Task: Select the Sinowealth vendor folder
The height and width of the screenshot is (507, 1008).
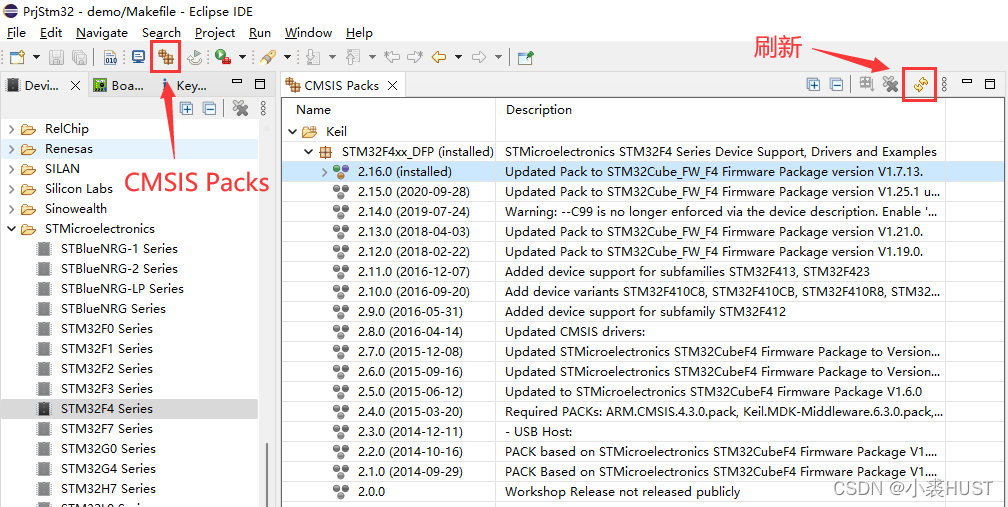Action: click(76, 209)
